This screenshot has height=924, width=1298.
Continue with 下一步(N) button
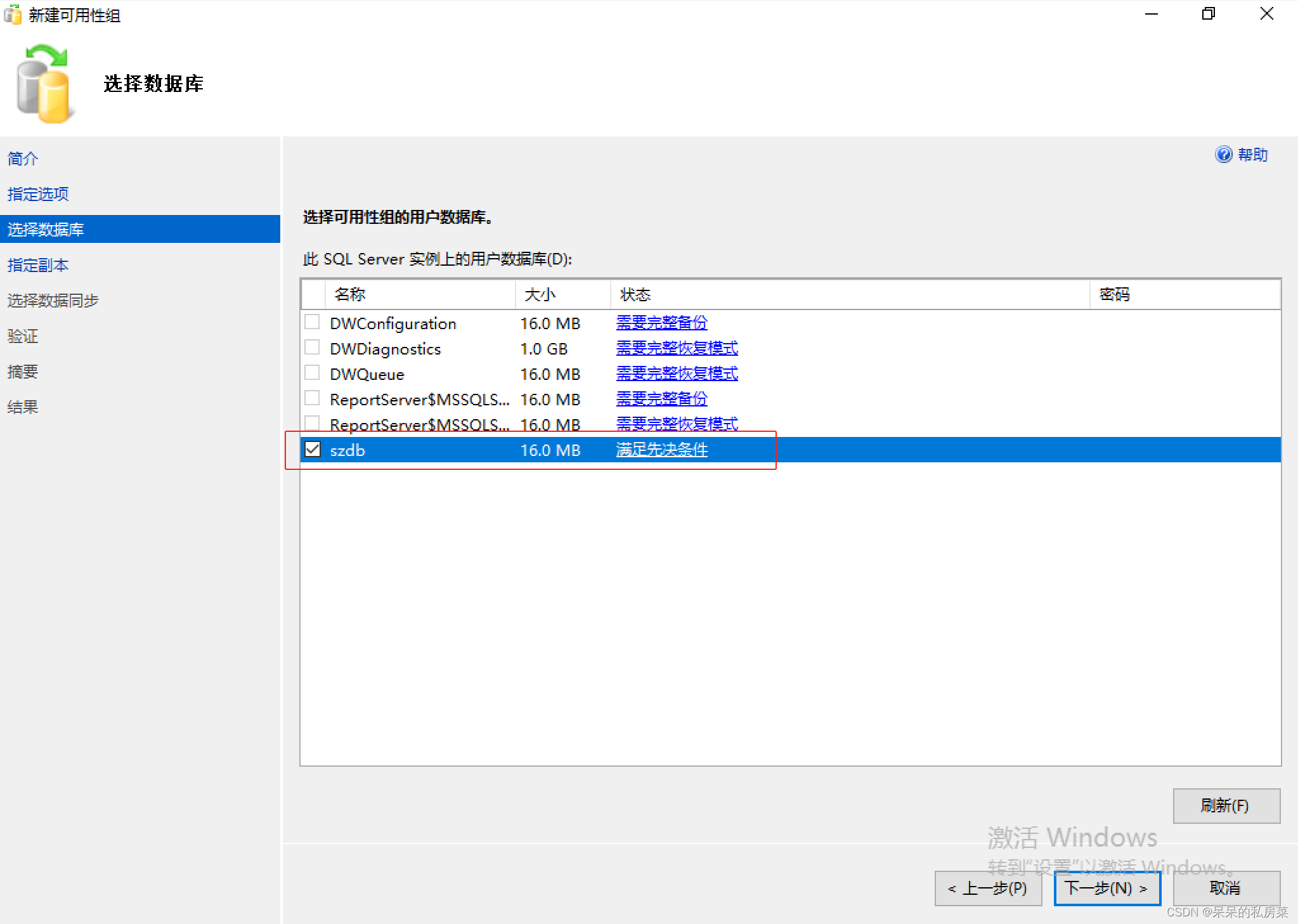click(1107, 888)
